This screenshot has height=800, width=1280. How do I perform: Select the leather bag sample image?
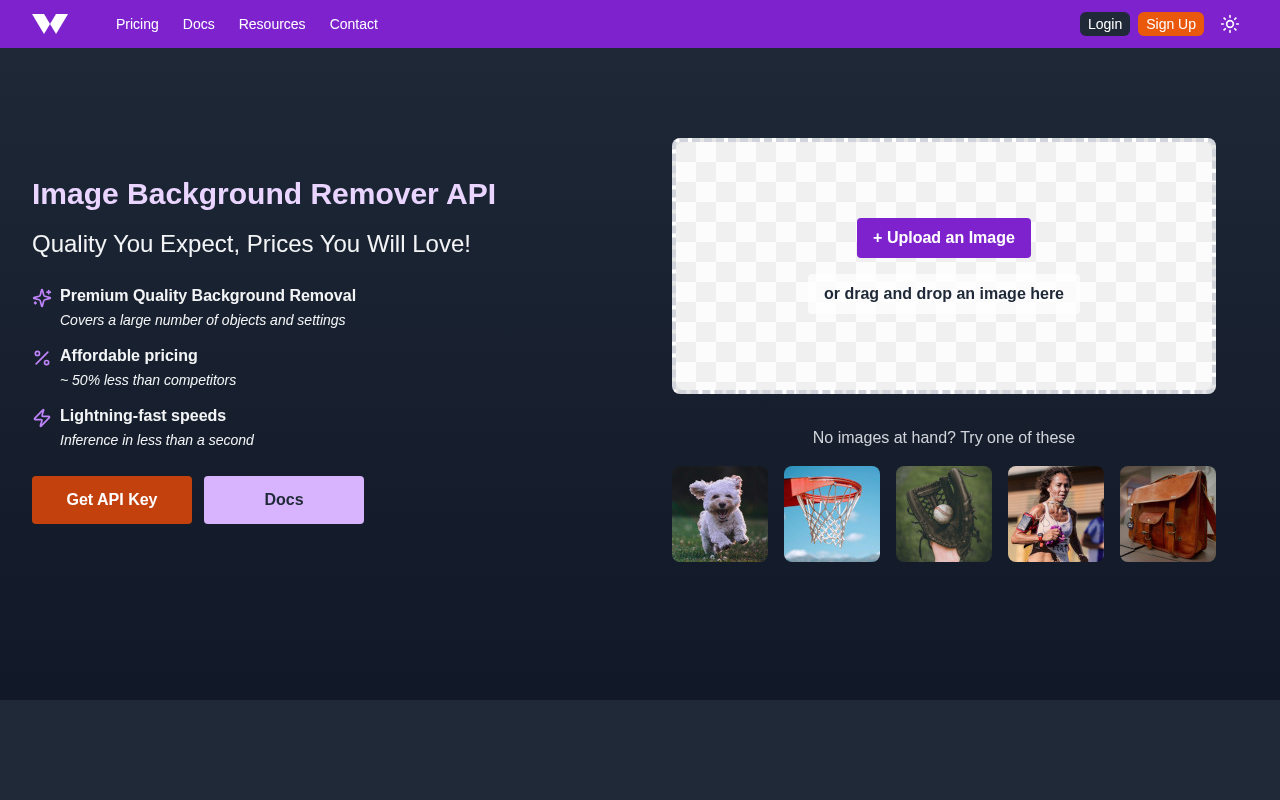coord(1168,514)
